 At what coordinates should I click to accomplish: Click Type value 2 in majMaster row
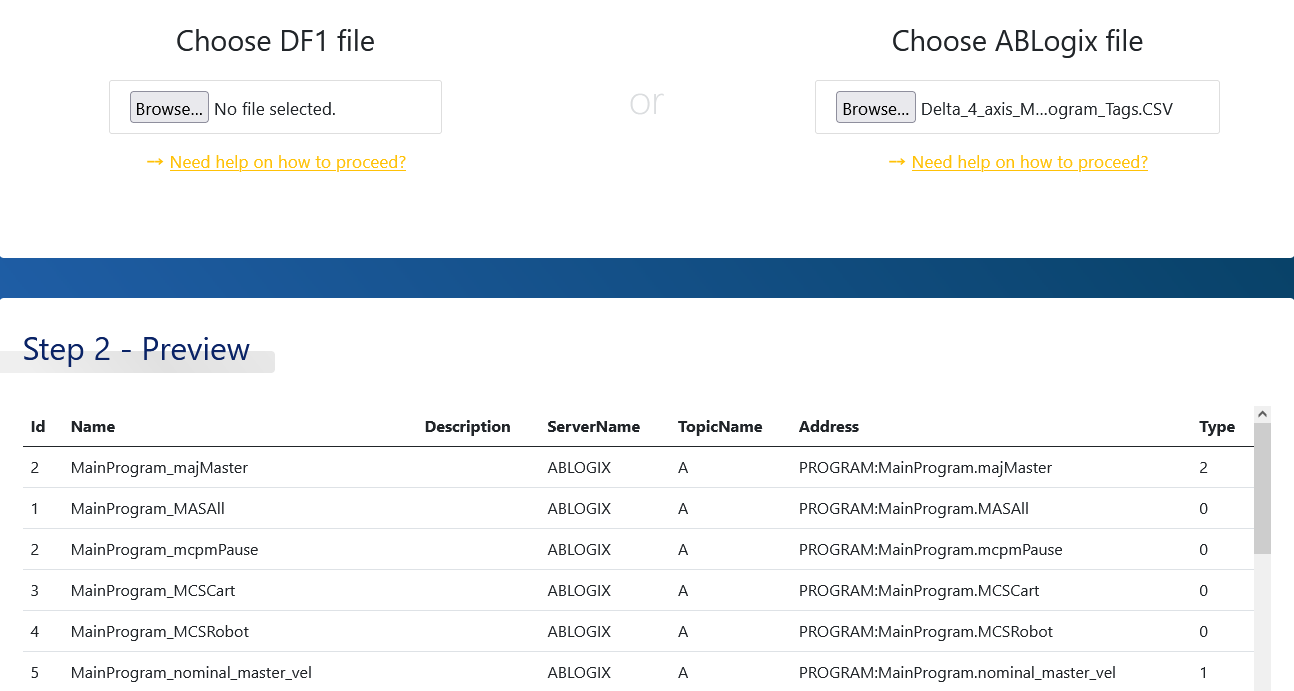tap(1204, 467)
